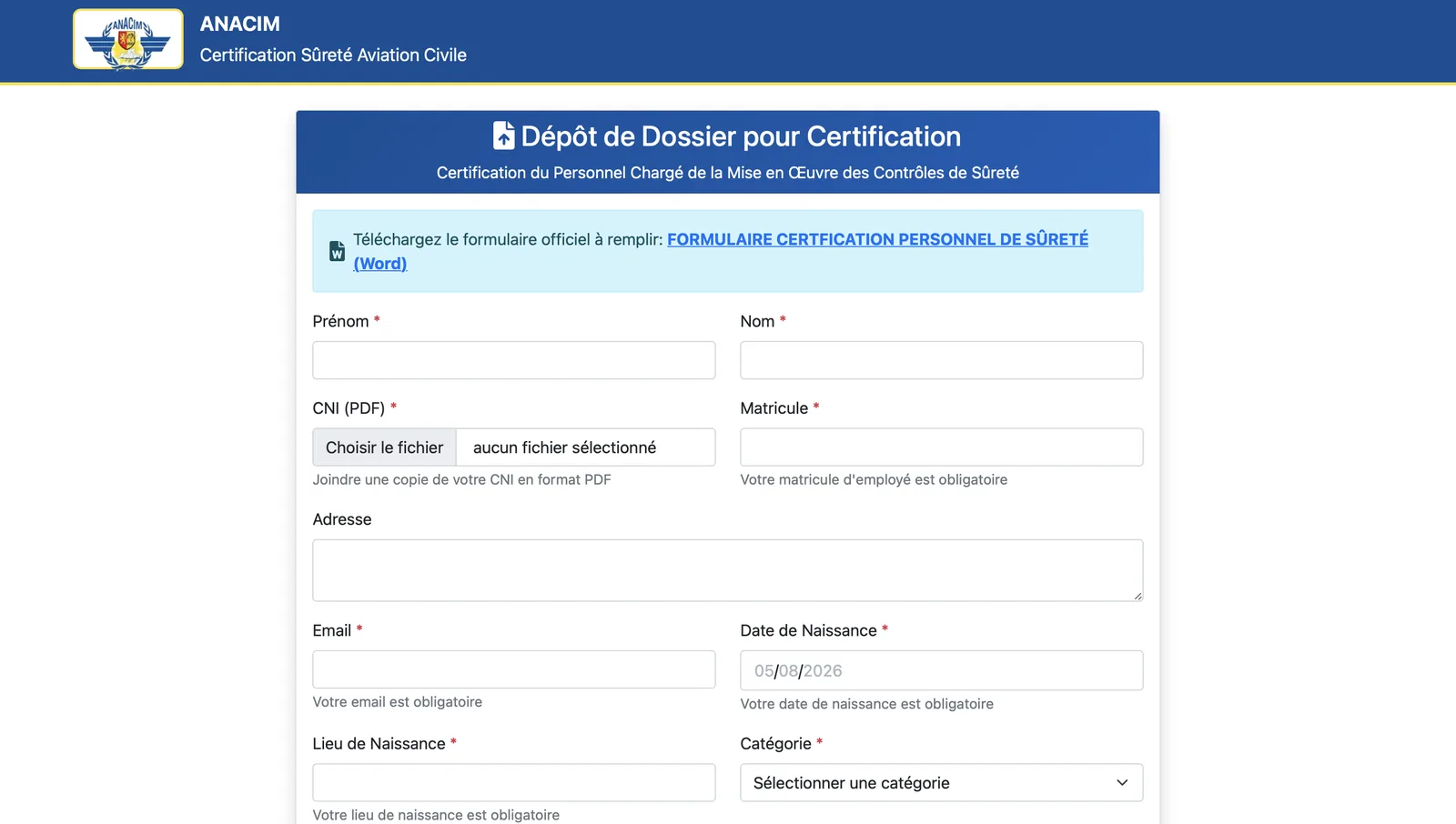Click the Prénom input field

pyautogui.click(x=514, y=360)
